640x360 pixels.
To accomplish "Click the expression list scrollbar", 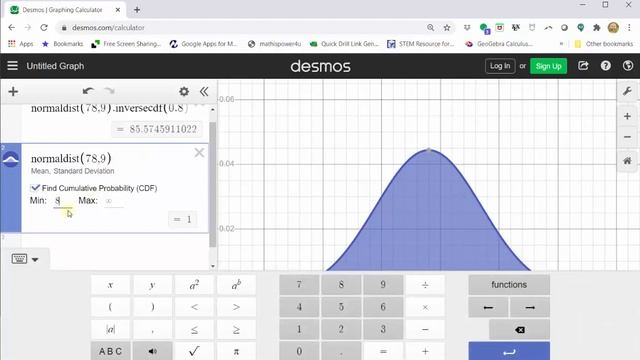I will click(x=213, y=184).
